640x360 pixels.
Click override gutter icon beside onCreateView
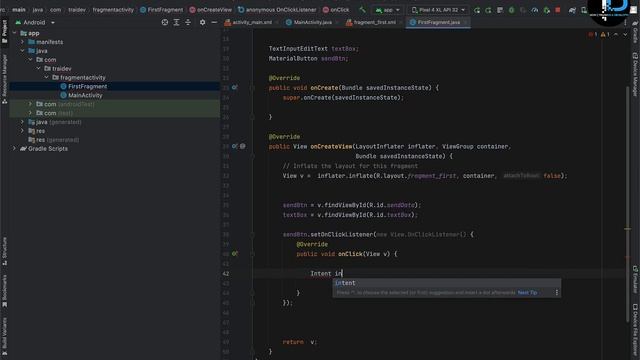(x=235, y=146)
